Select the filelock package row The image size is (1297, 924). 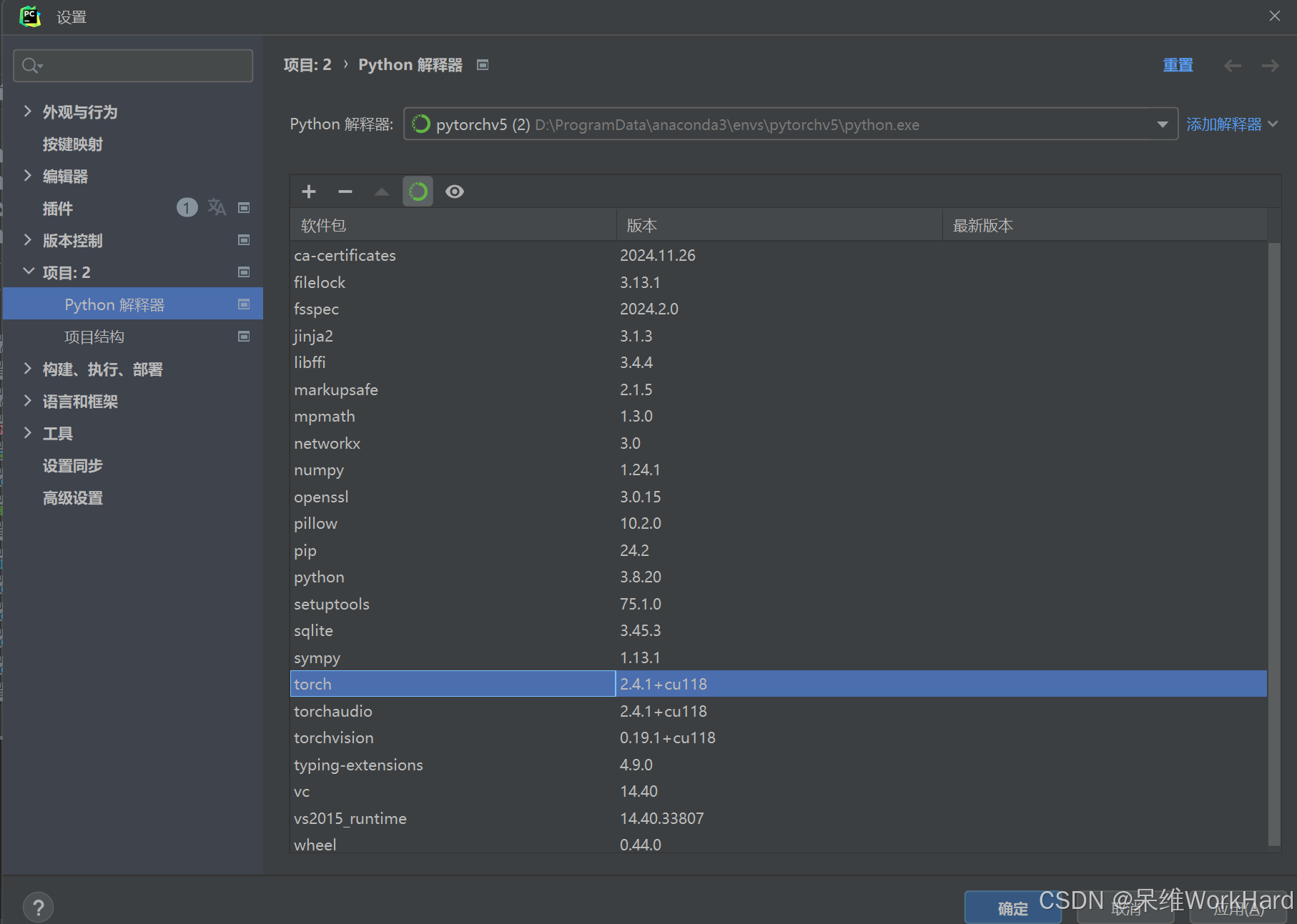click(779, 282)
